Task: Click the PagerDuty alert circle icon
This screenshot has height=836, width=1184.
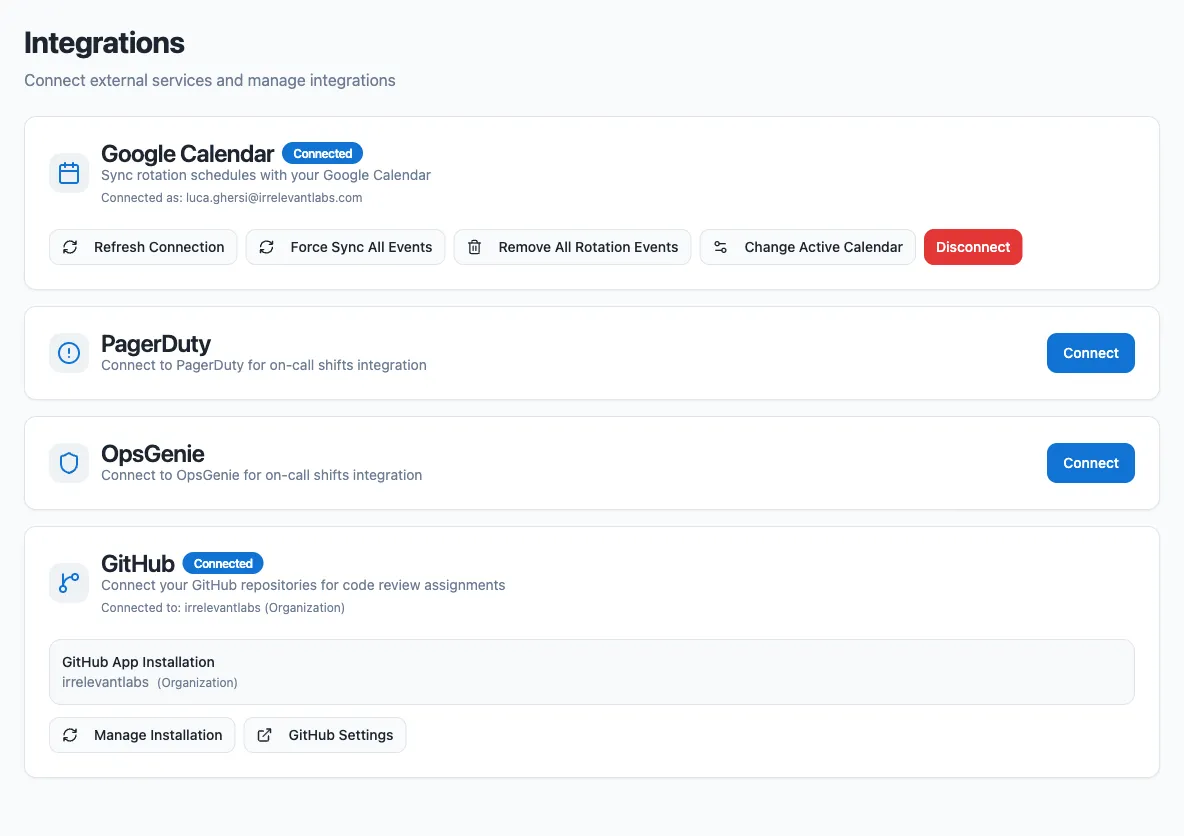Action: tap(69, 353)
